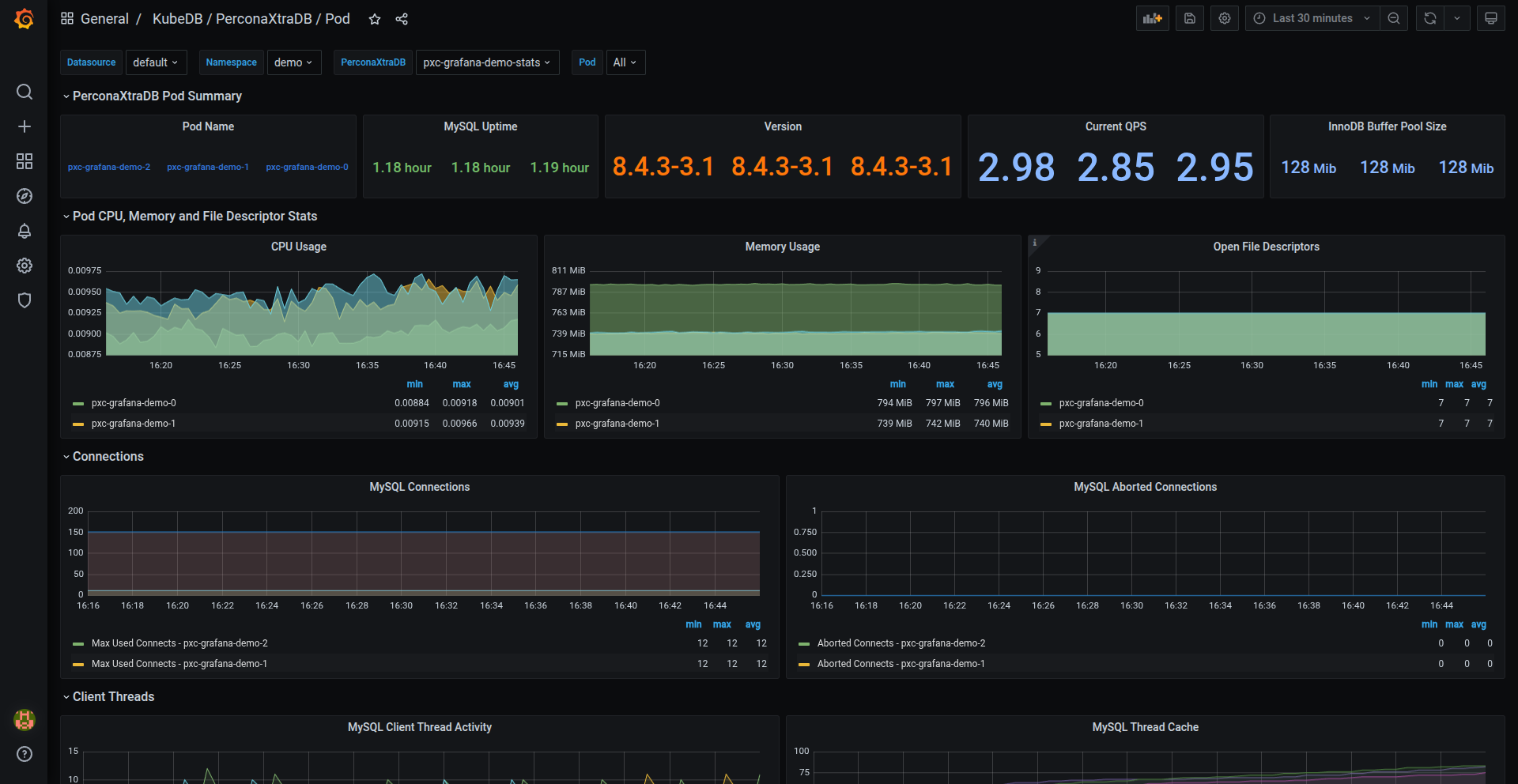
Task: Zoom out time range
Action: pos(1394,18)
